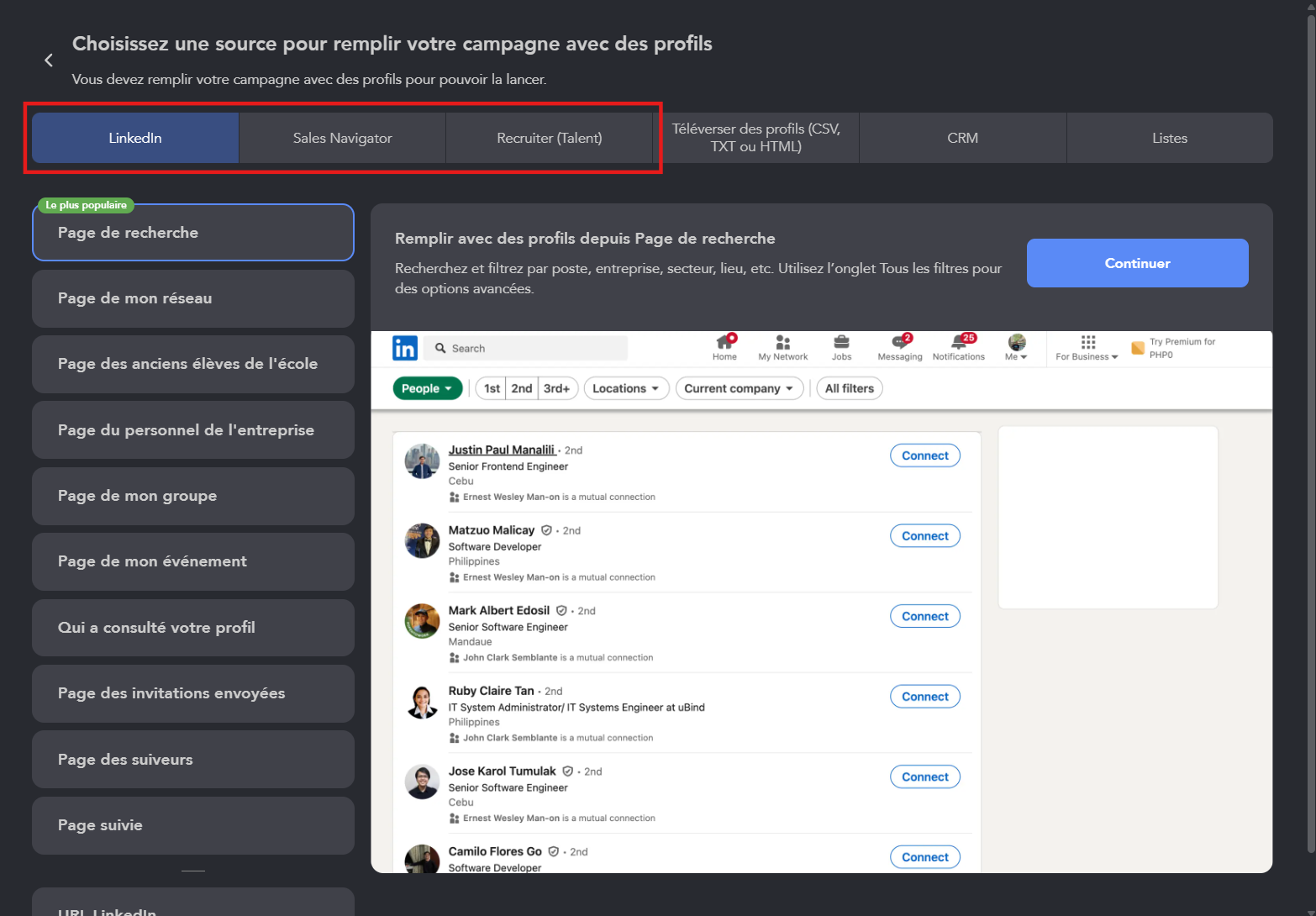1316x916 pixels.
Task: Click the Continuer button
Action: pos(1138,263)
